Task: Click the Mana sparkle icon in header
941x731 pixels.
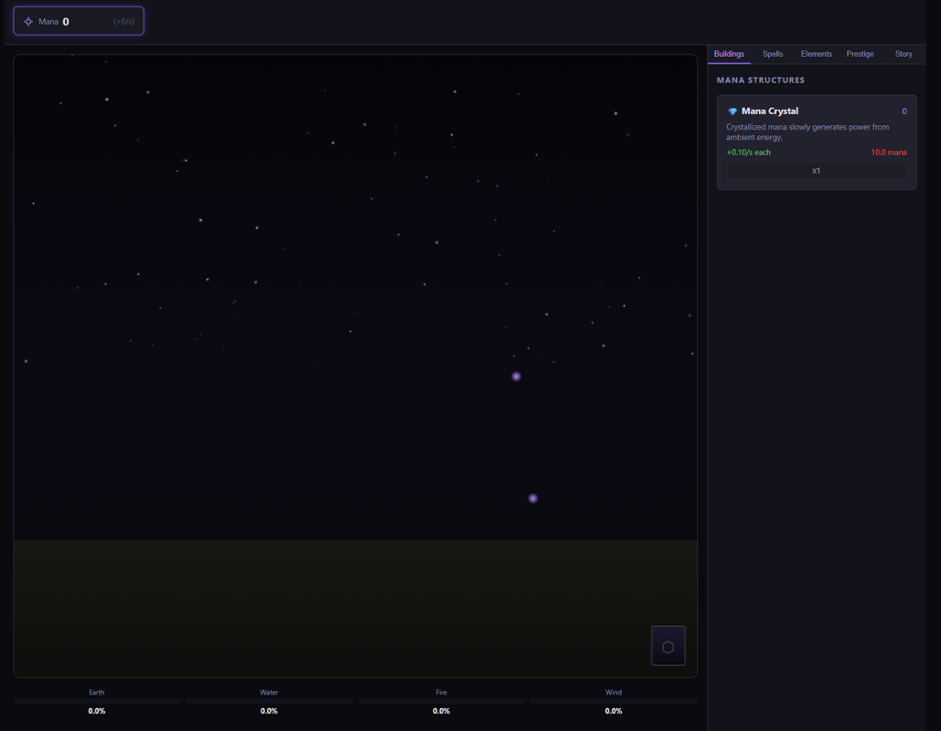Action: coord(28,21)
